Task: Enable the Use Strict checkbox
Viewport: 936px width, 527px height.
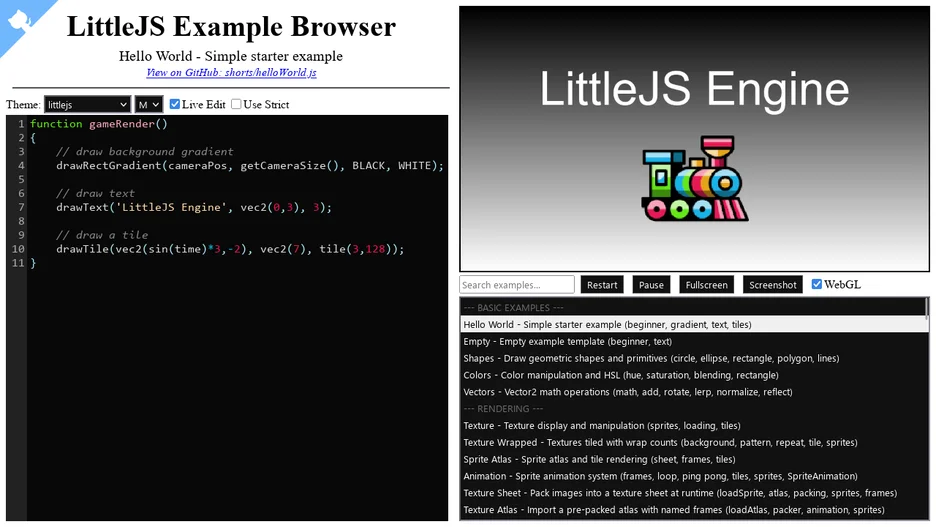Action: (236, 104)
